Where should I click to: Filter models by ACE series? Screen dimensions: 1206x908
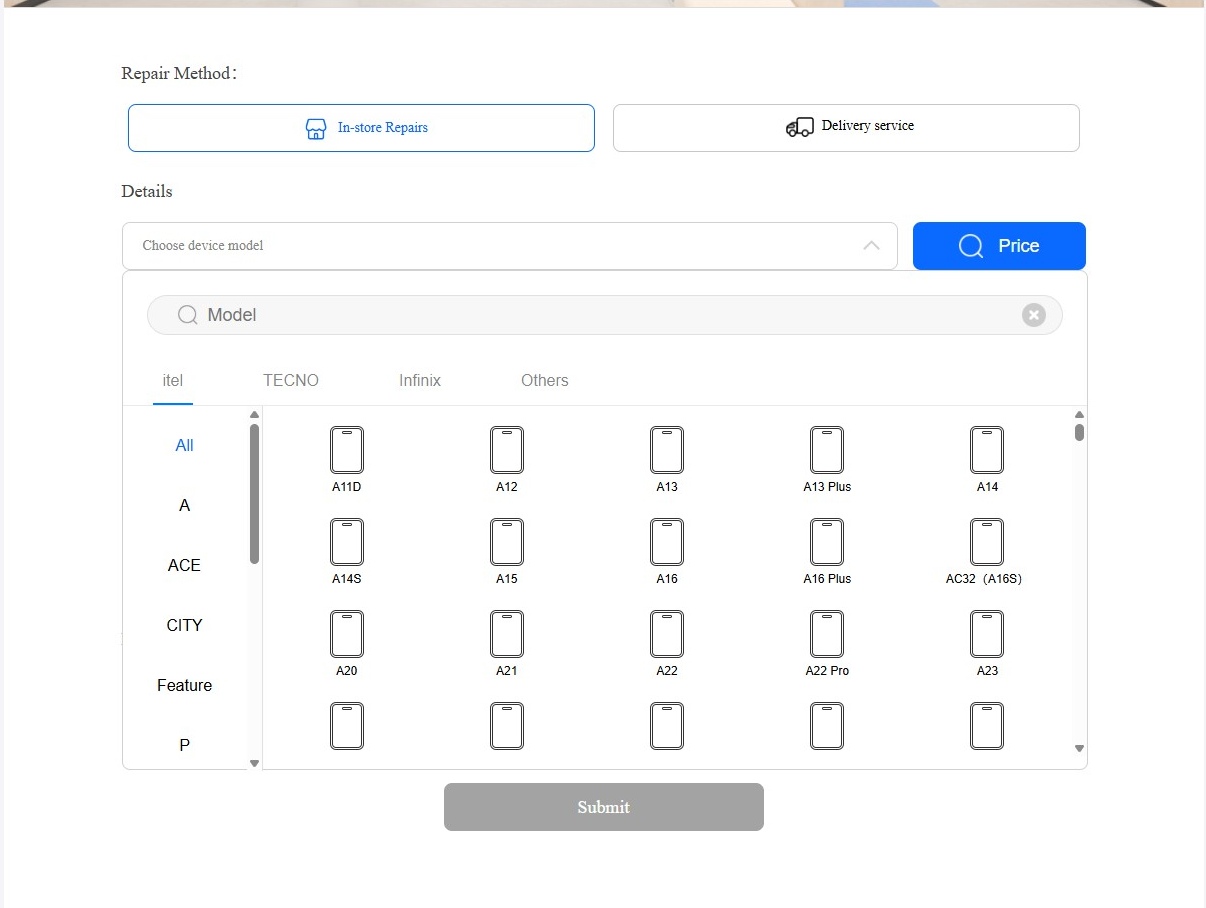click(x=185, y=566)
